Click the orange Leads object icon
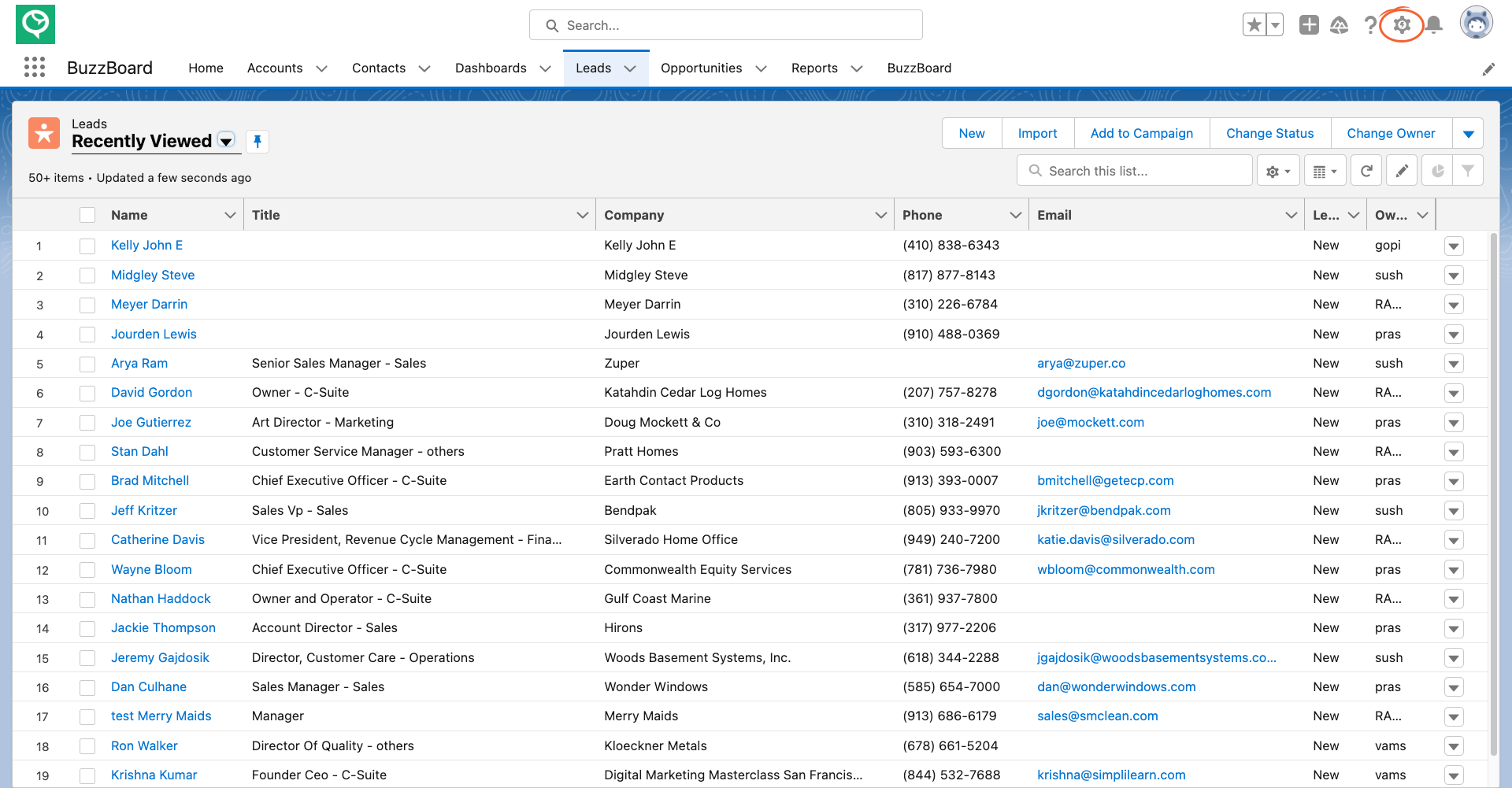 44,133
